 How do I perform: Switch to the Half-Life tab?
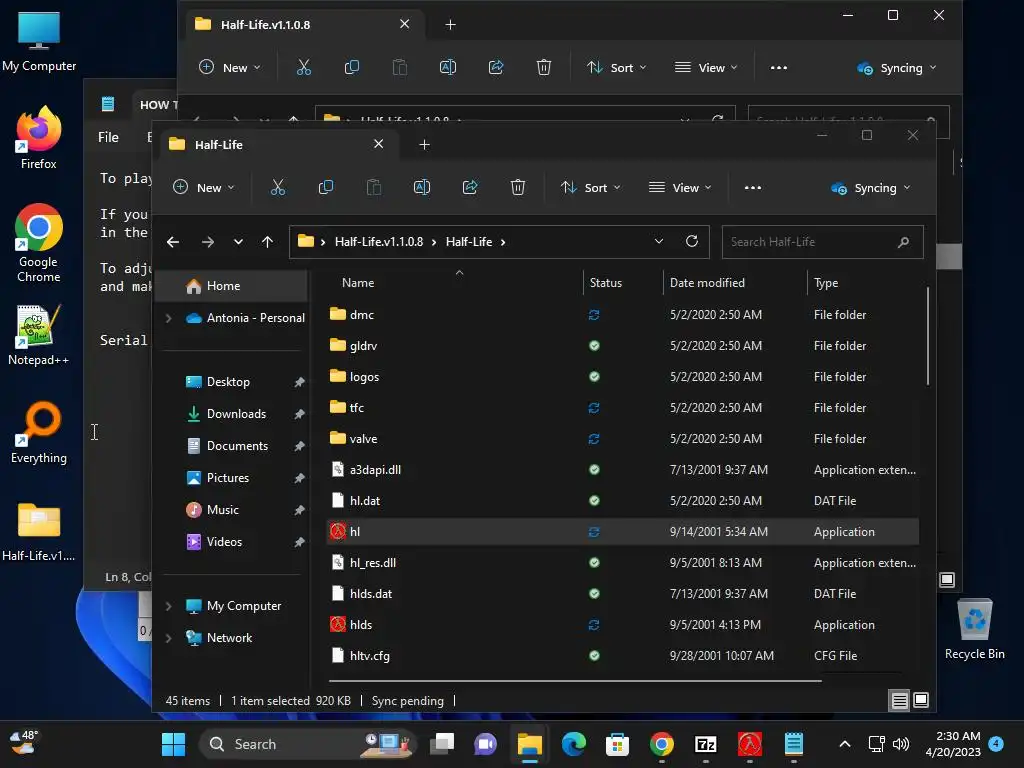pyautogui.click(x=274, y=144)
